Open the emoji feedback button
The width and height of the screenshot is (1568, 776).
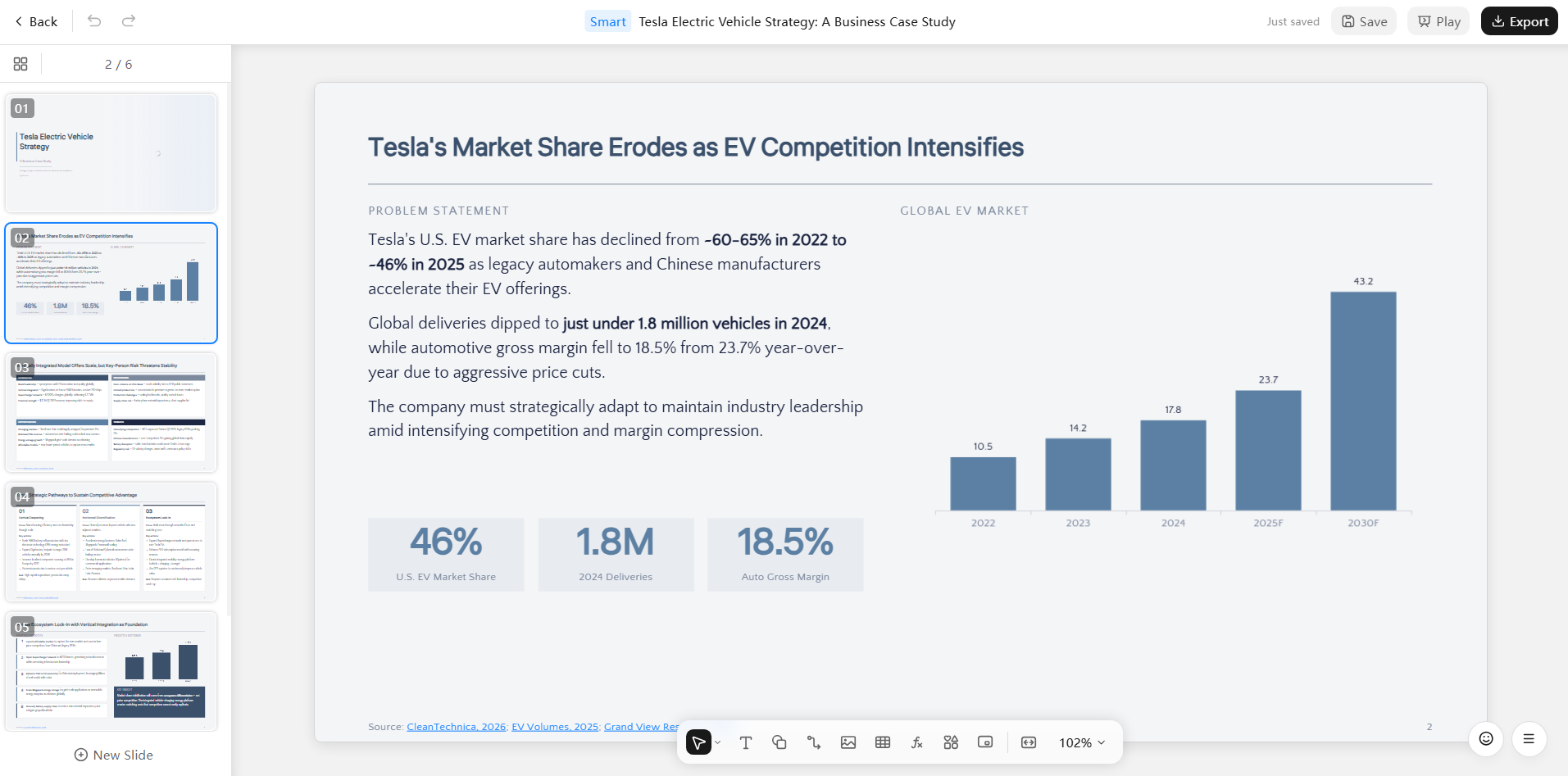[1486, 738]
